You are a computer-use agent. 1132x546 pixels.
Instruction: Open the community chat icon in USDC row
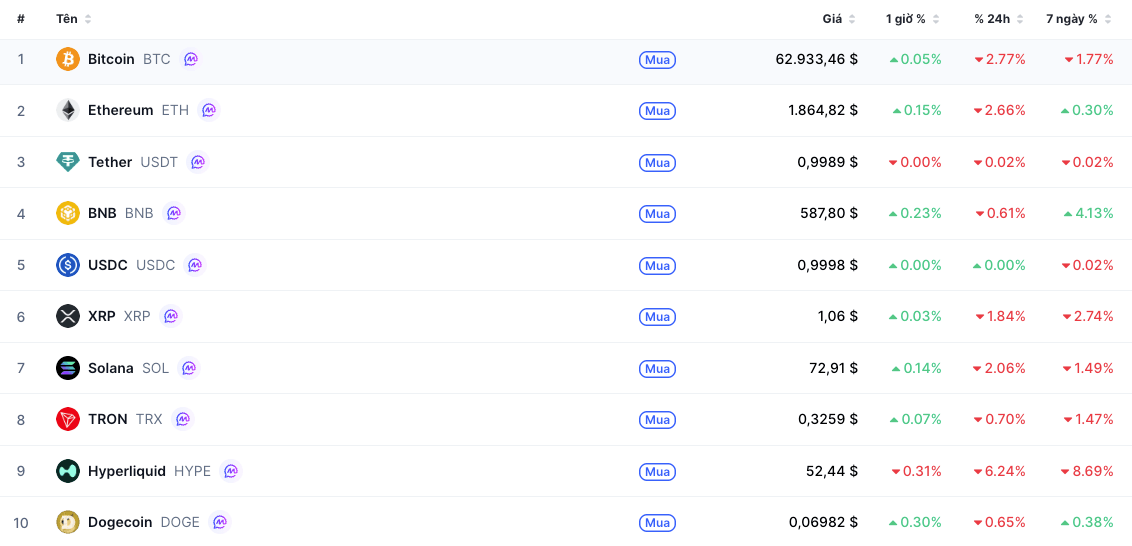tap(195, 265)
